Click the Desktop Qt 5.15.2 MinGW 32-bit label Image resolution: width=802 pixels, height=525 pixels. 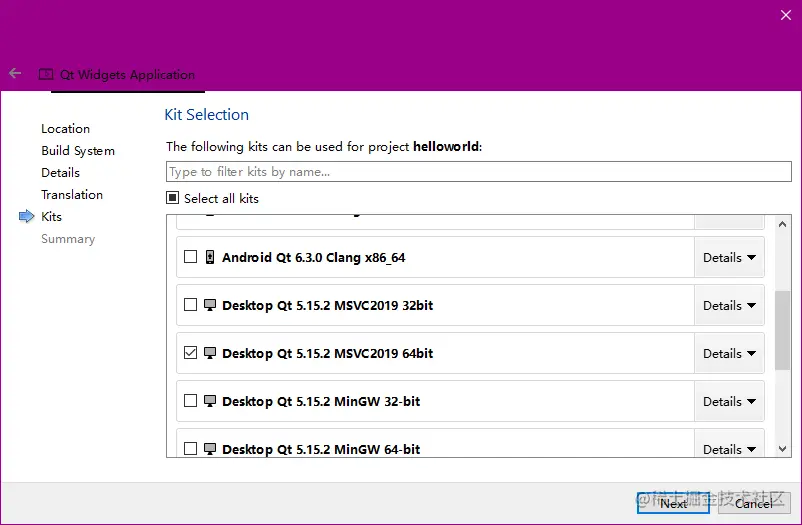pyautogui.click(x=321, y=402)
